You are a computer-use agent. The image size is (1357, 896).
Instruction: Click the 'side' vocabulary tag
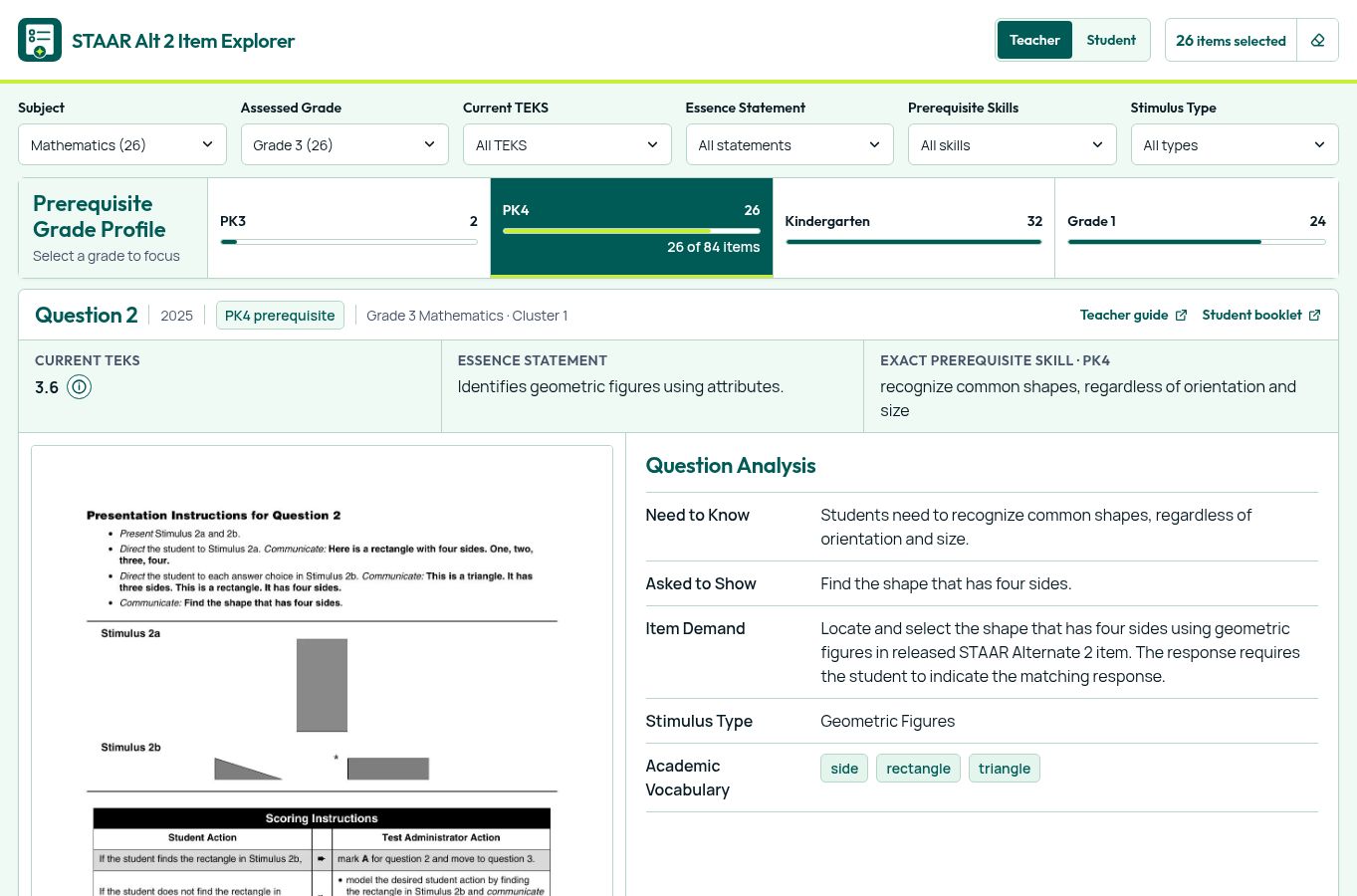tap(844, 769)
